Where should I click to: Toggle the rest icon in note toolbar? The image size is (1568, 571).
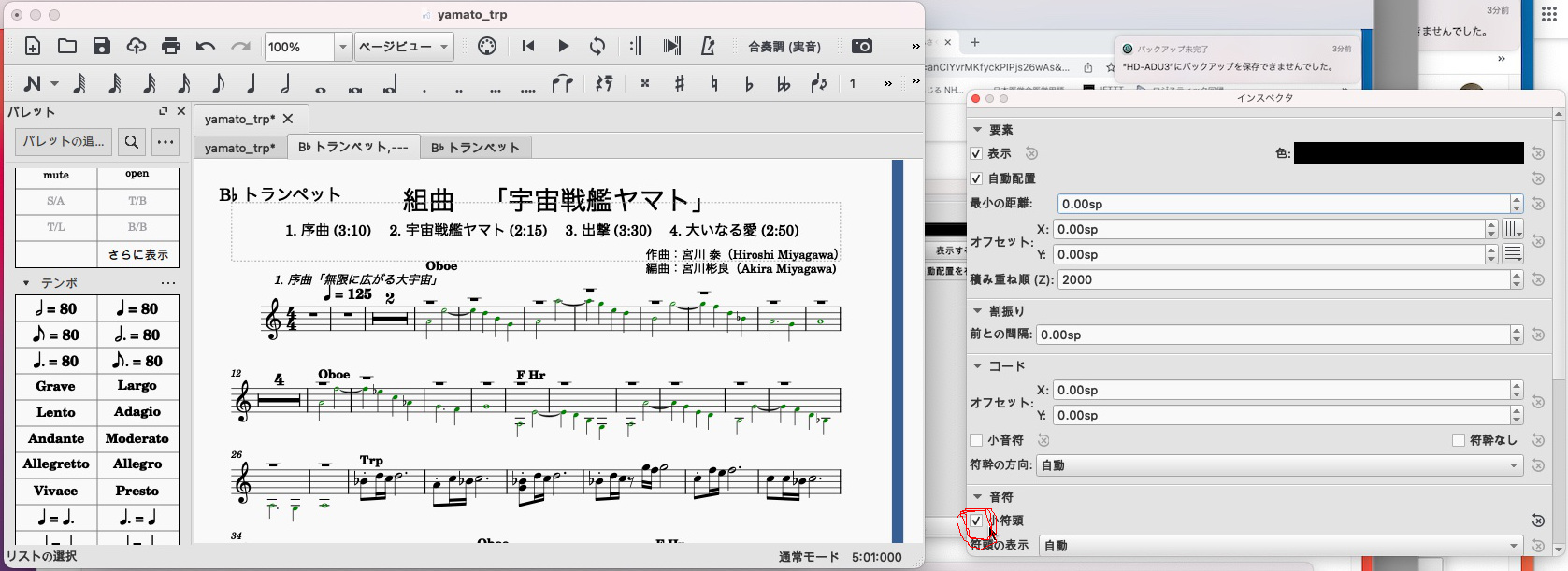pyautogui.click(x=604, y=84)
